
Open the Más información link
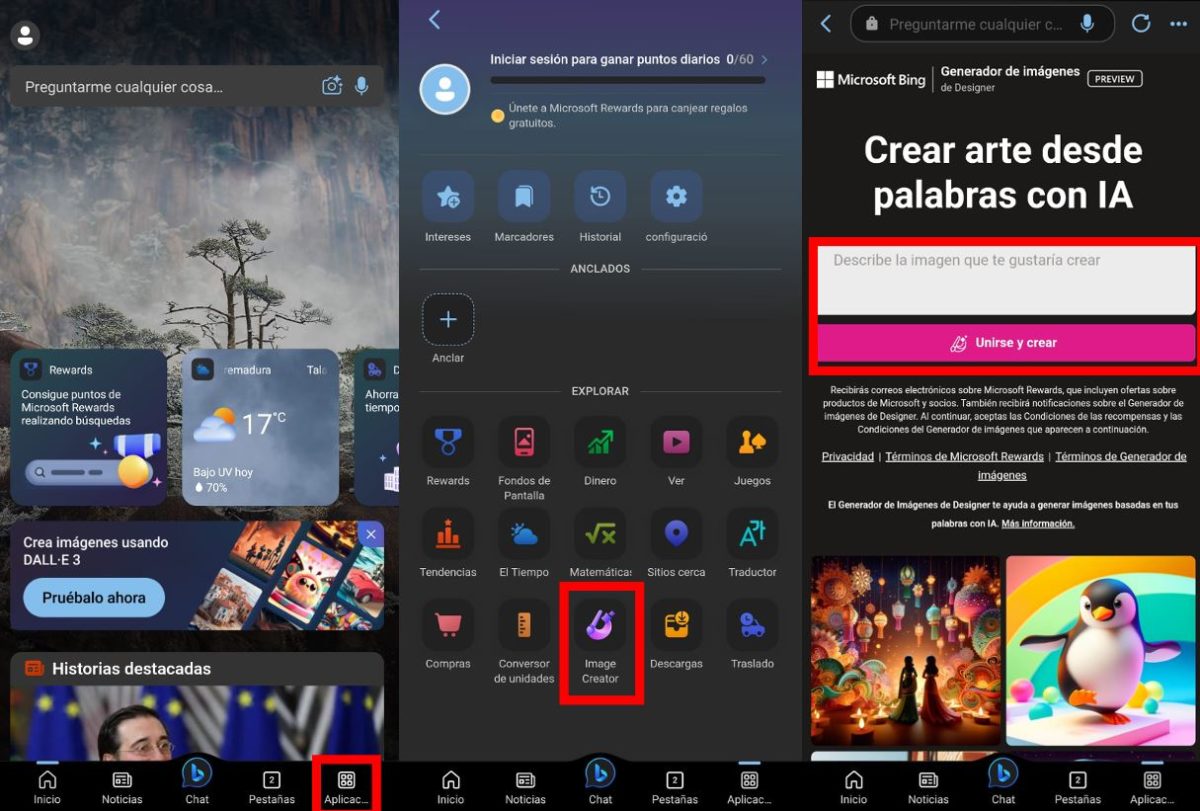(1038, 523)
